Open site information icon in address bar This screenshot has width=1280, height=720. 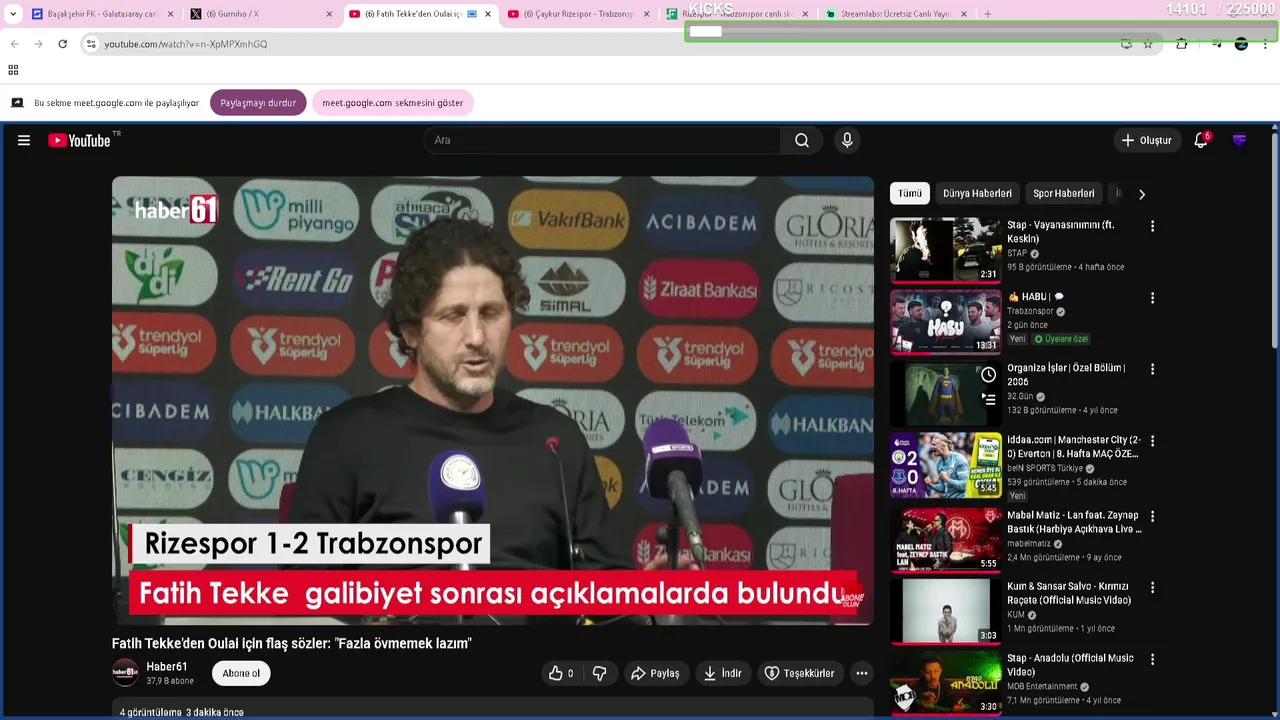(91, 44)
